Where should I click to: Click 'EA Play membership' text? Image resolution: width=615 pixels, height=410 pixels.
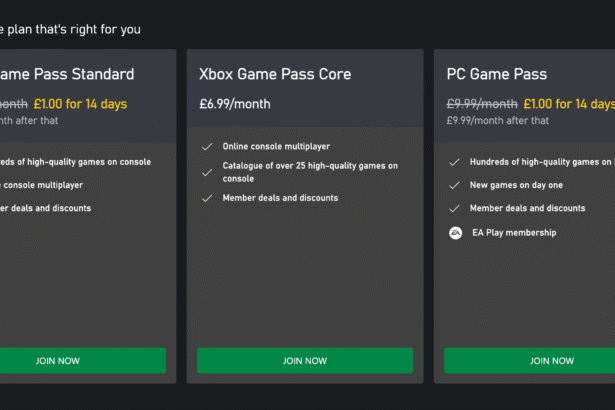514,233
